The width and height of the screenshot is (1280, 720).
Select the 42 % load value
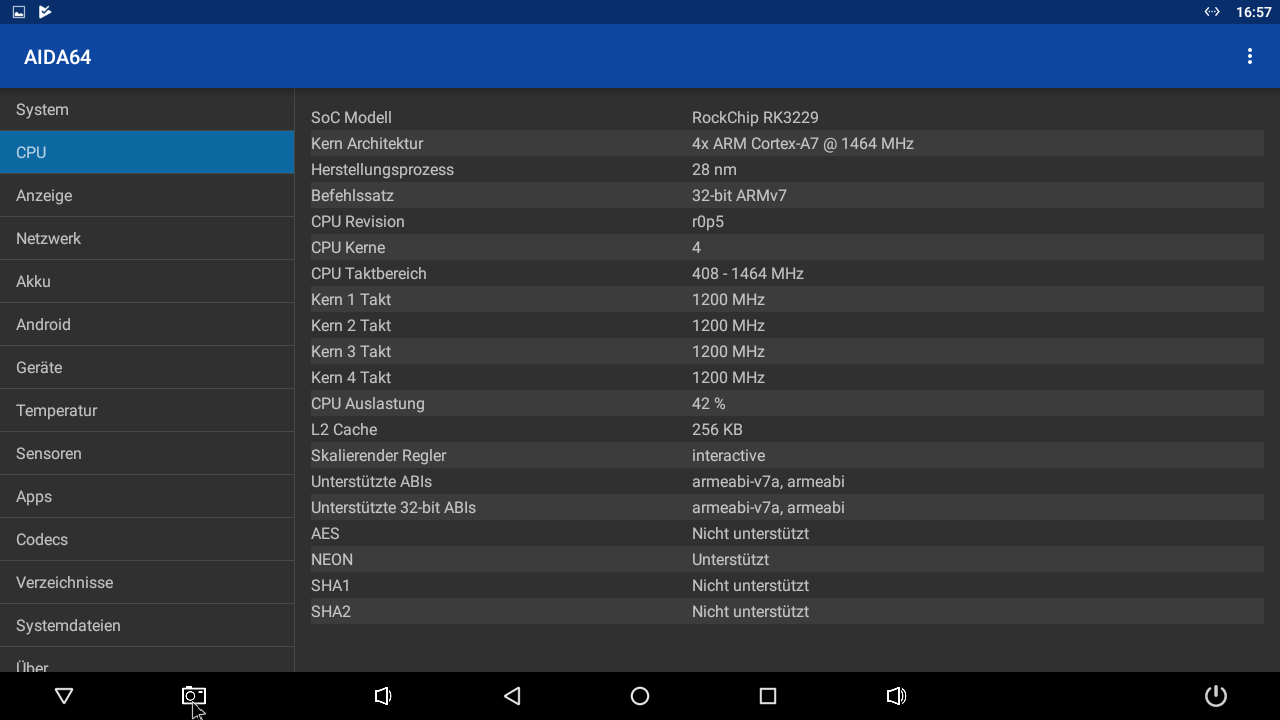coord(709,404)
